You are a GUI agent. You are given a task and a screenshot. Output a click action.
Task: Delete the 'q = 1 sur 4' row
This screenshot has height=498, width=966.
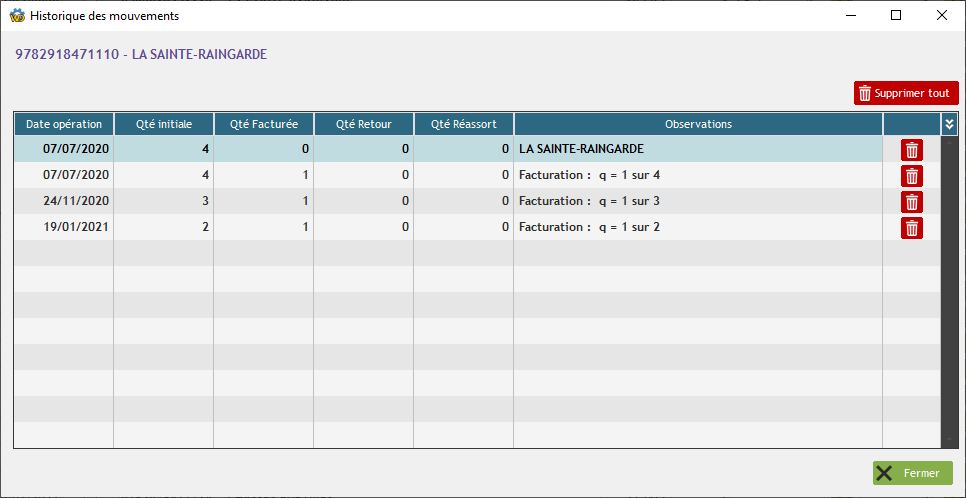[x=912, y=176]
